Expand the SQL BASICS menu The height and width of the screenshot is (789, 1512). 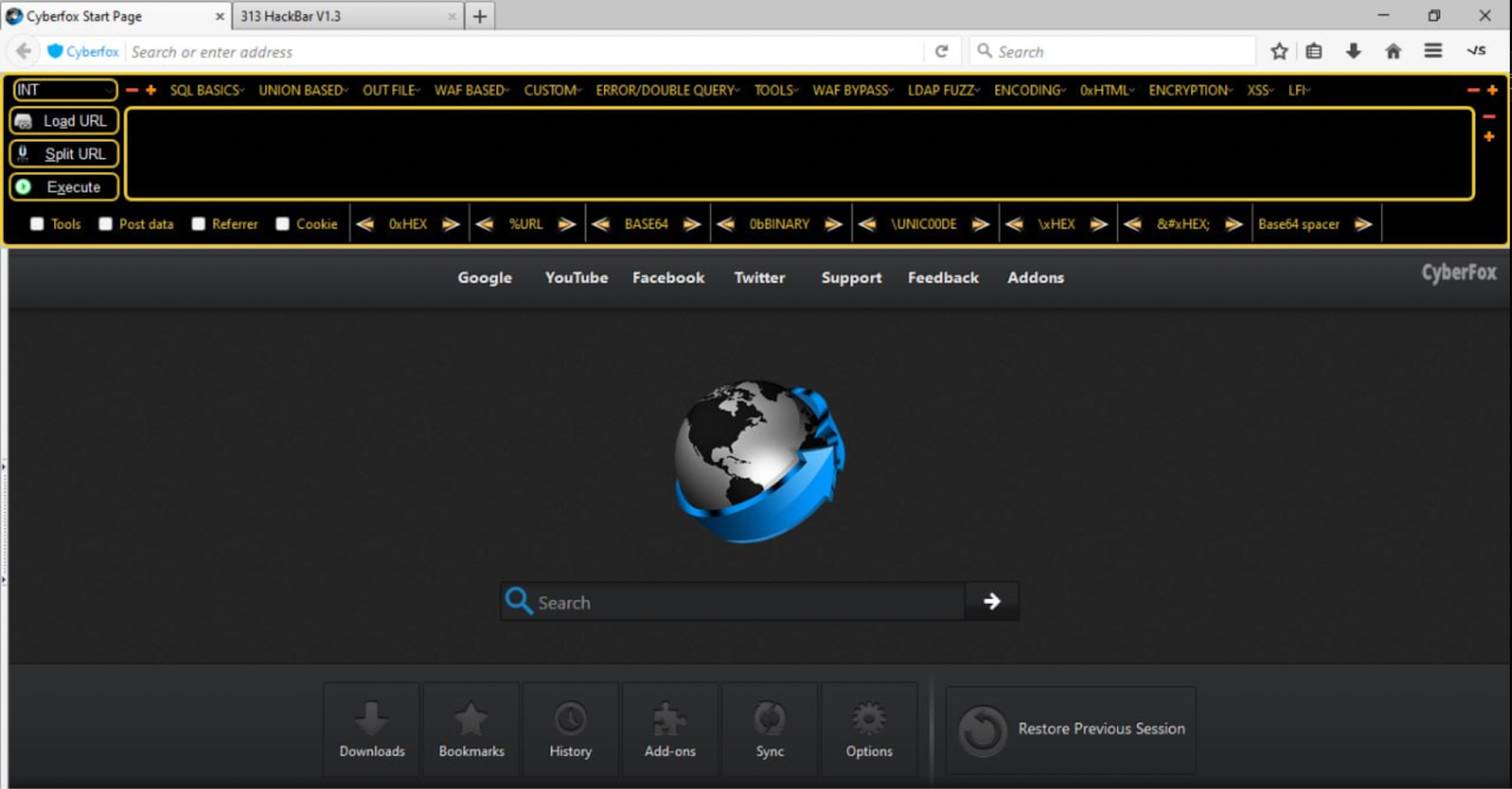(x=207, y=90)
